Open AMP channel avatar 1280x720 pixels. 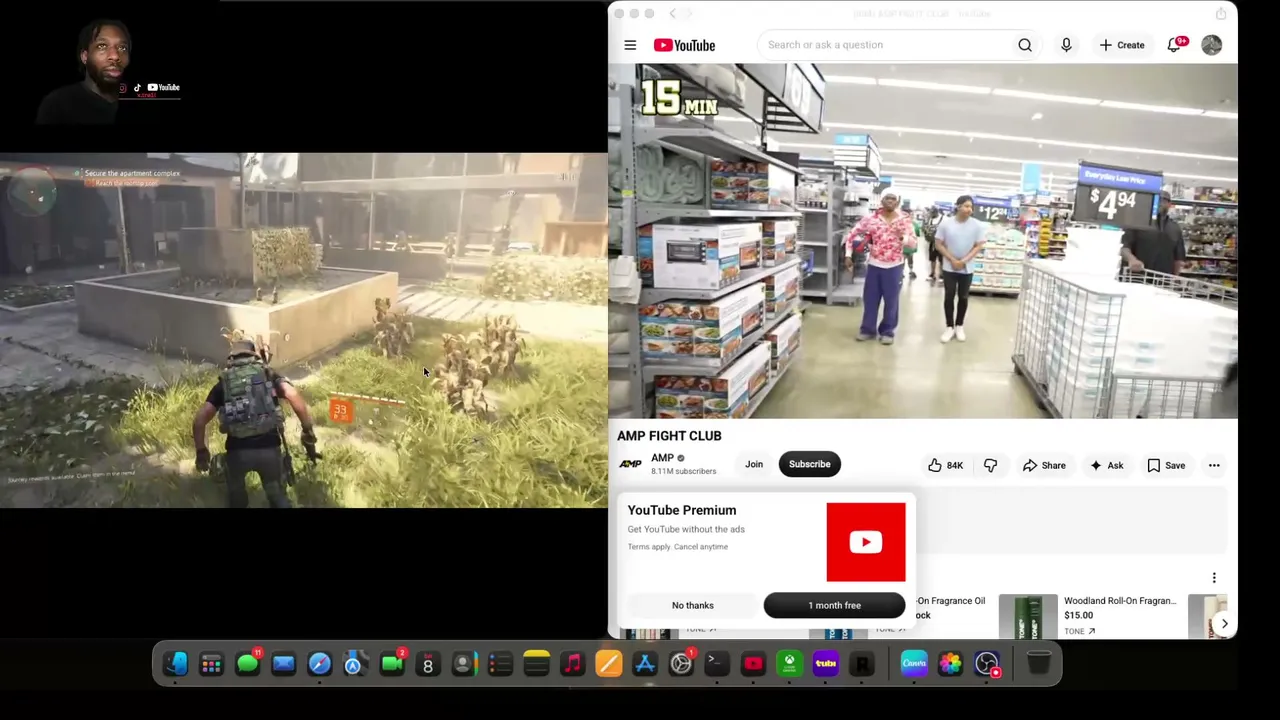(x=630, y=464)
